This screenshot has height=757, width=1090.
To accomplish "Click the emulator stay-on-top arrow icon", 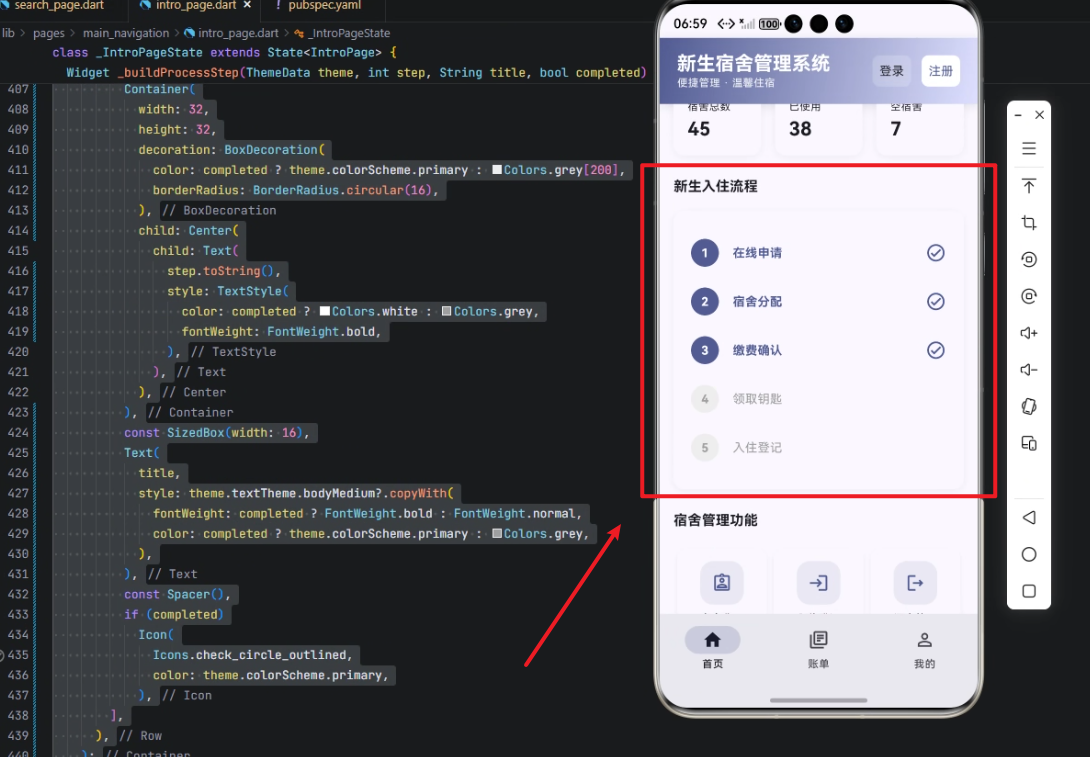I will click(1029, 186).
